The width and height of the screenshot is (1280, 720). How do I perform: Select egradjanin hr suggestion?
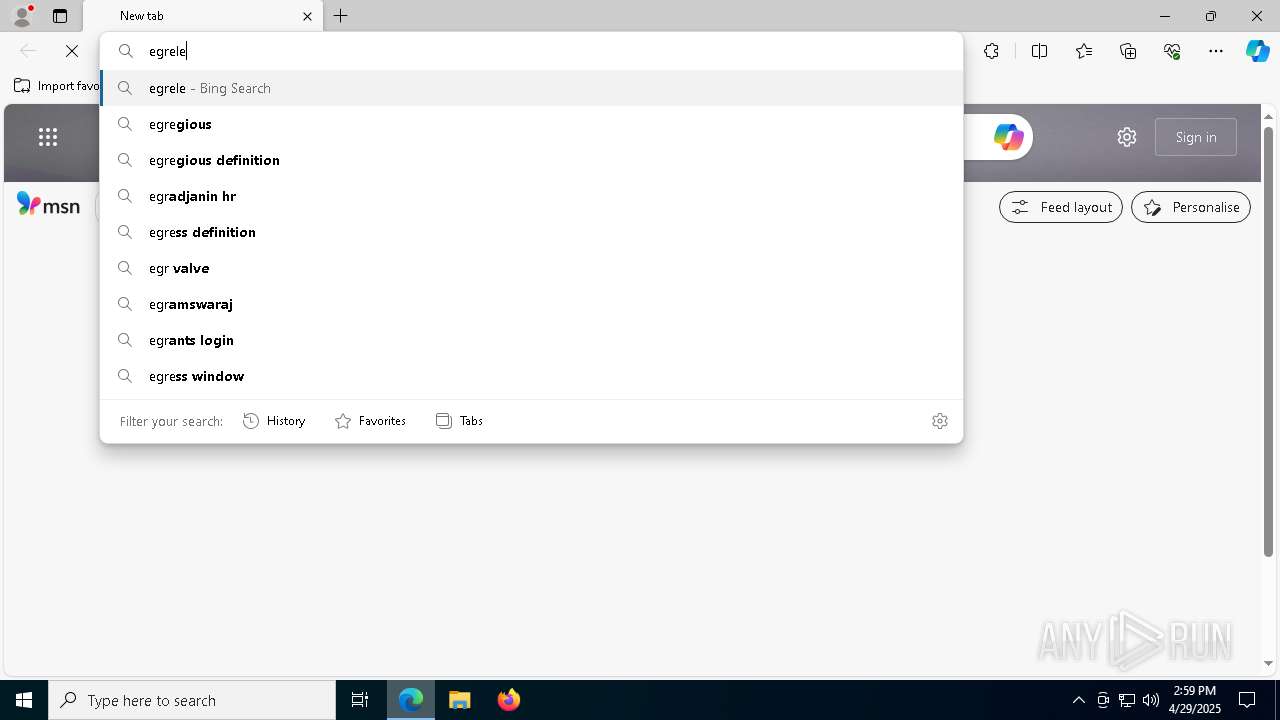pos(531,196)
